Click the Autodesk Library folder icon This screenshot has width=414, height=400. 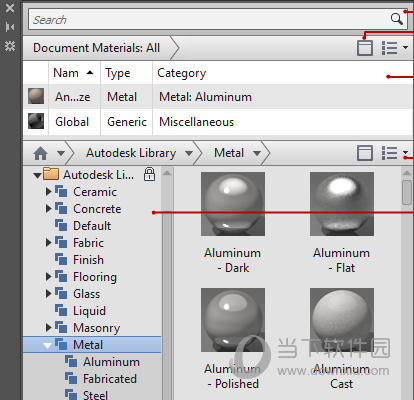tap(51, 174)
